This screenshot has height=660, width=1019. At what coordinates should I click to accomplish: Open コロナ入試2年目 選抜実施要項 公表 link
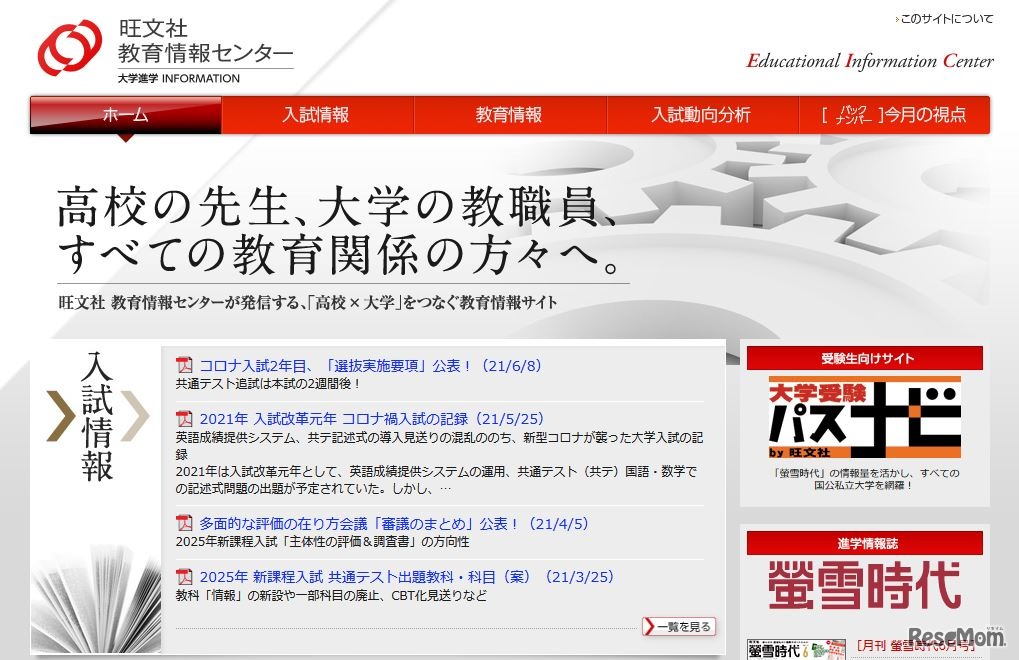coord(370,366)
